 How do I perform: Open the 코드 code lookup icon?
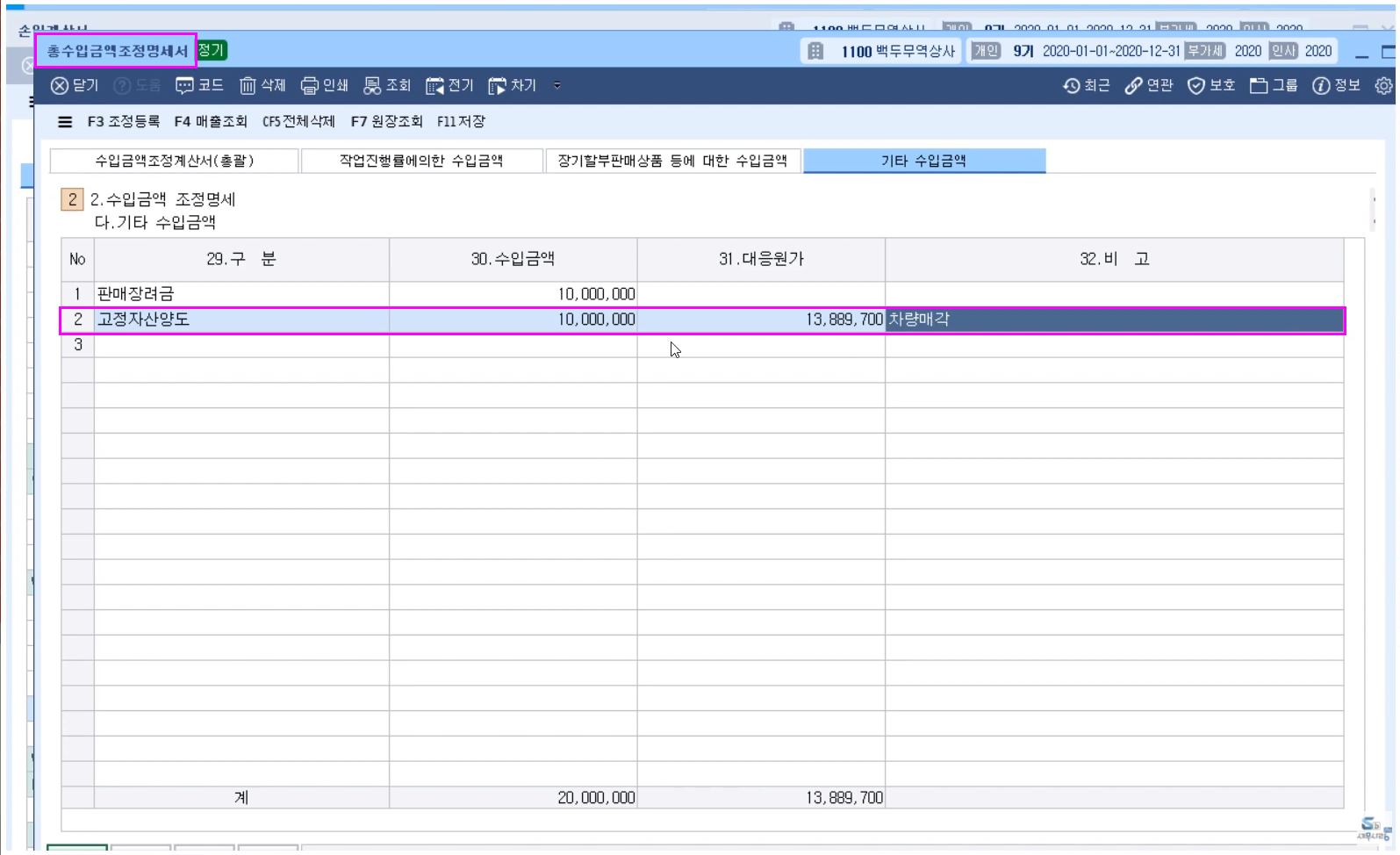click(184, 86)
